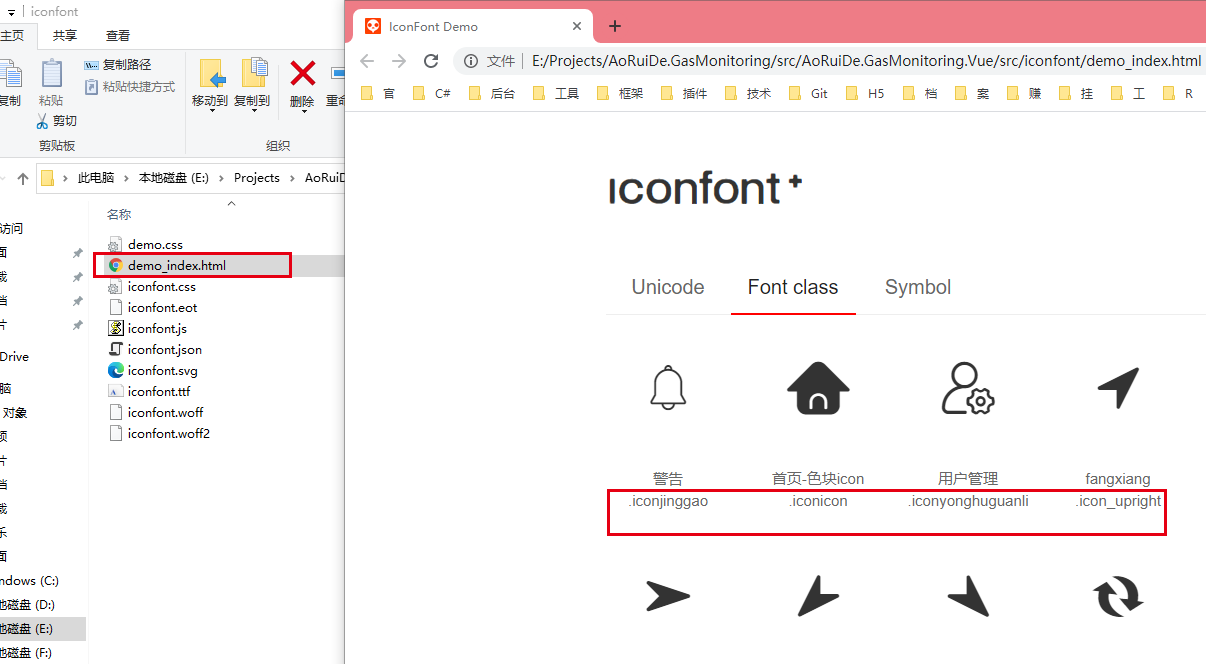Screen dimensions: 1206x664
Task: Click the site info icon in address bar
Action: click(471, 61)
